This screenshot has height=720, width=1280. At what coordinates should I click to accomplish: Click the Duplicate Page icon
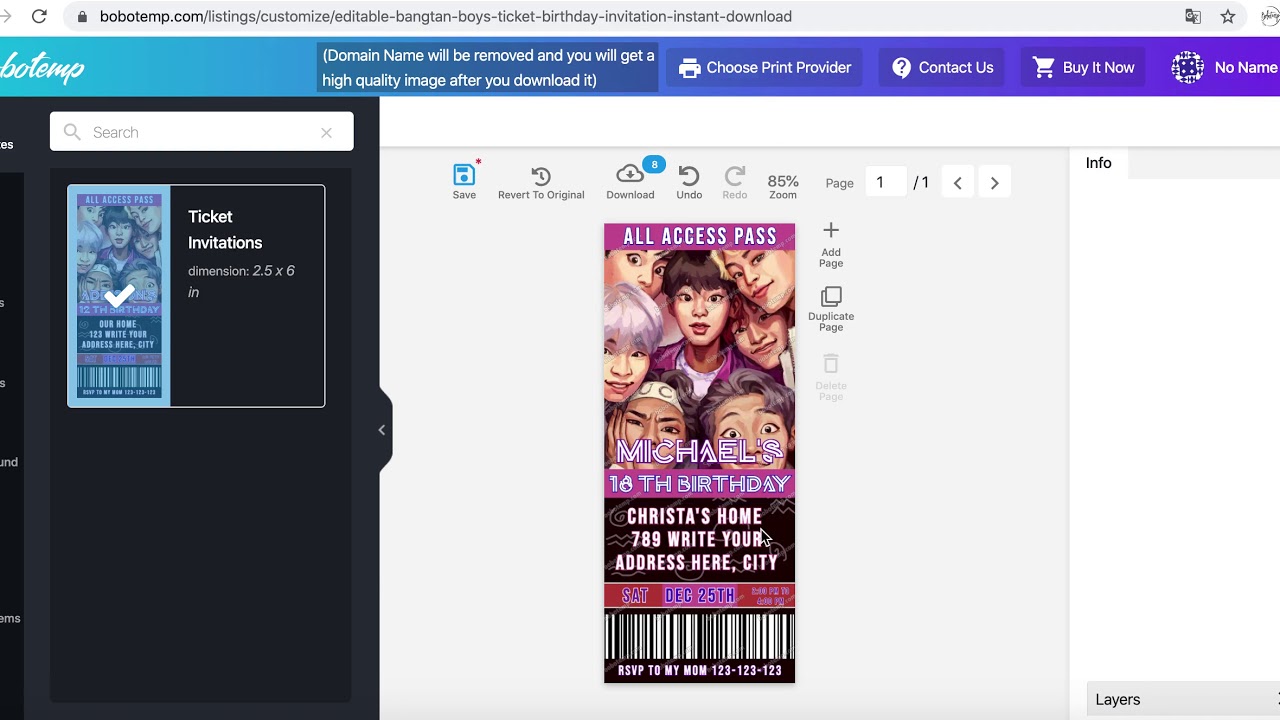click(831, 296)
